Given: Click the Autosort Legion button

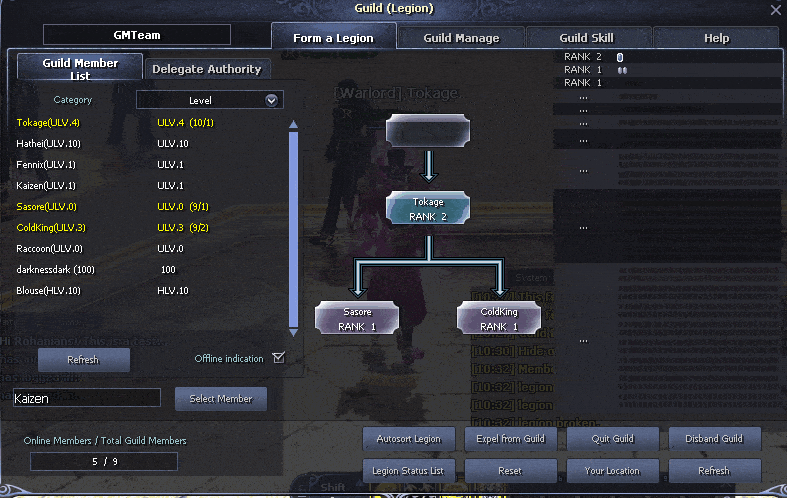Looking at the screenshot, I should click(409, 439).
